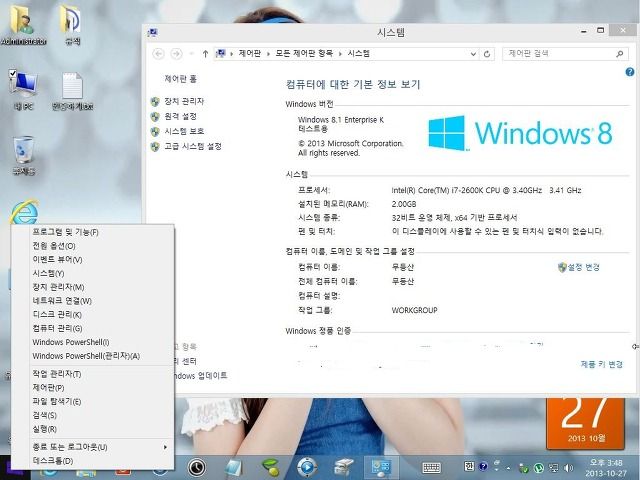The image size is (640, 480).
Task: Open the Recycle Bin desktop icon
Action: pyautogui.click(x=23, y=156)
